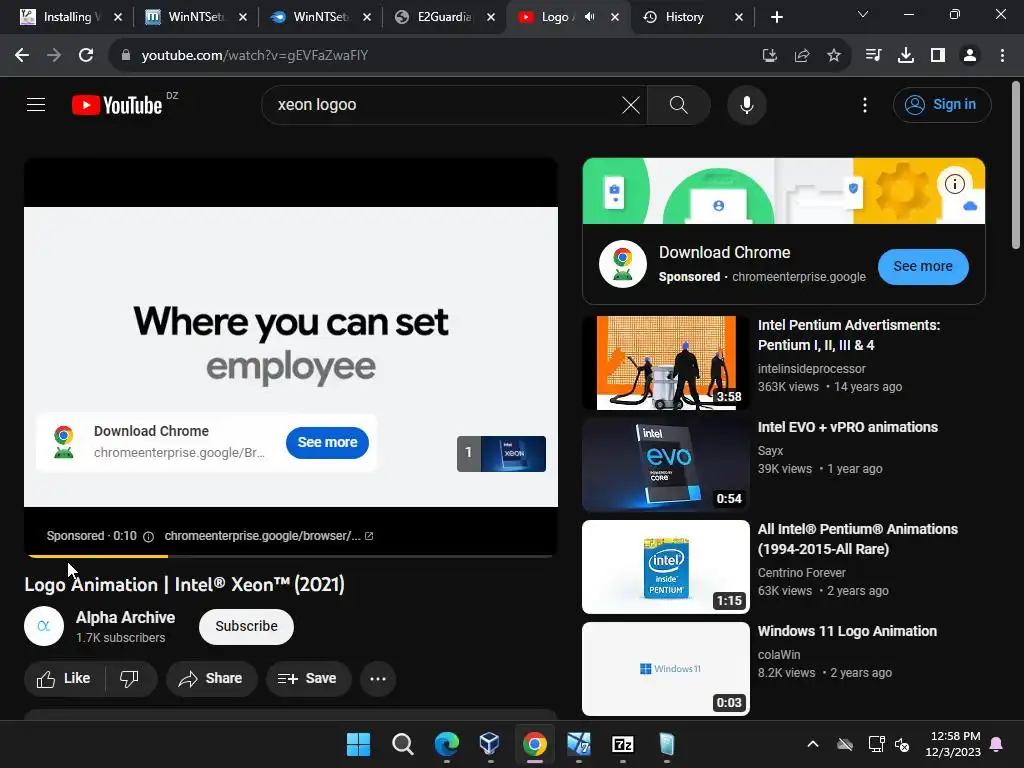1024x768 pixels.
Task: Open Chrome downloads icon
Action: (x=905, y=56)
